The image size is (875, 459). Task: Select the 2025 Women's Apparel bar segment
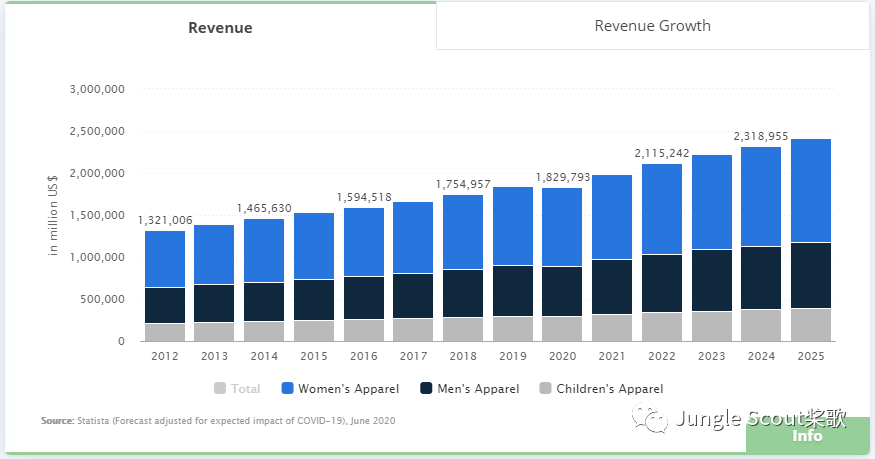pos(811,191)
